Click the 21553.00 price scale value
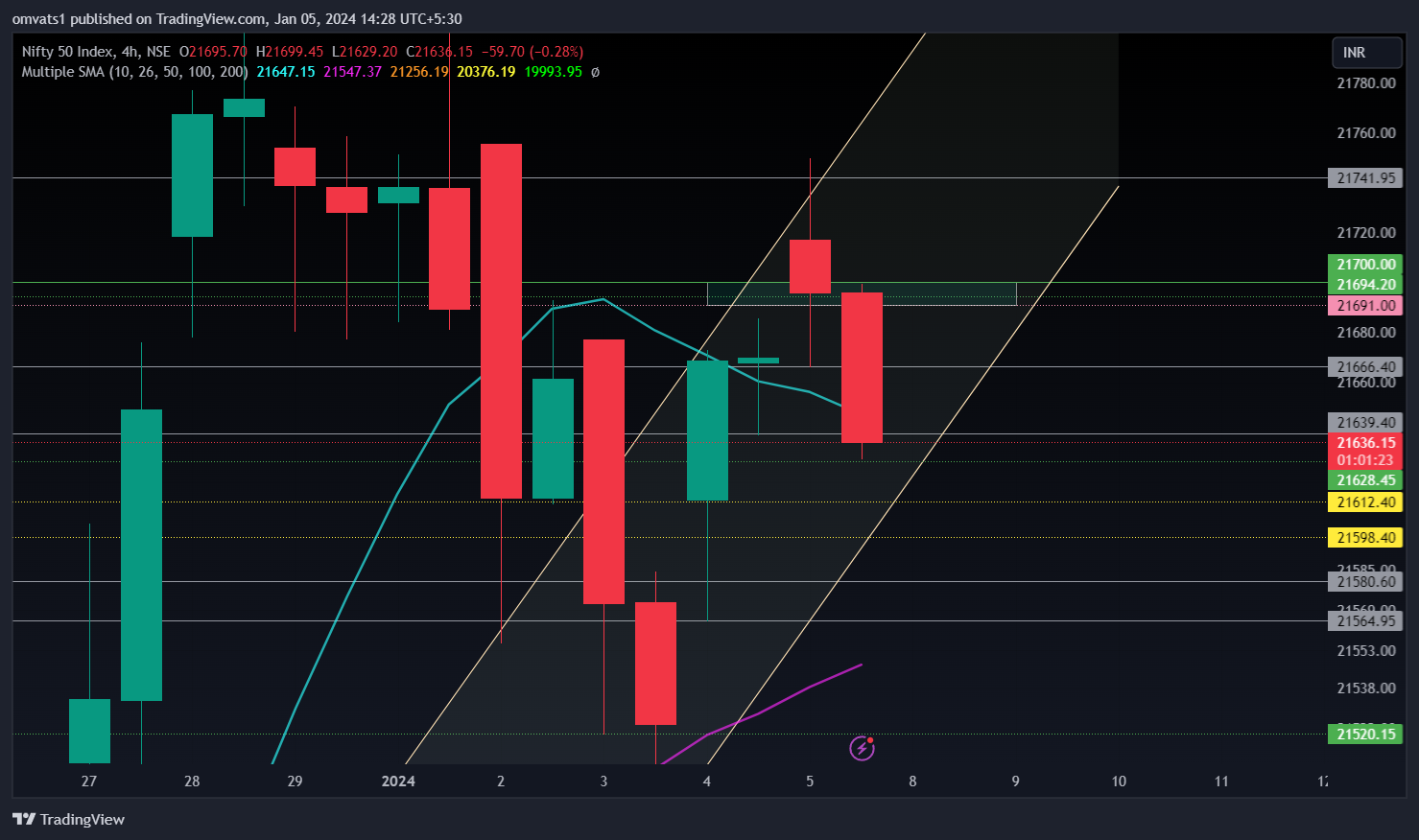 (x=1366, y=651)
